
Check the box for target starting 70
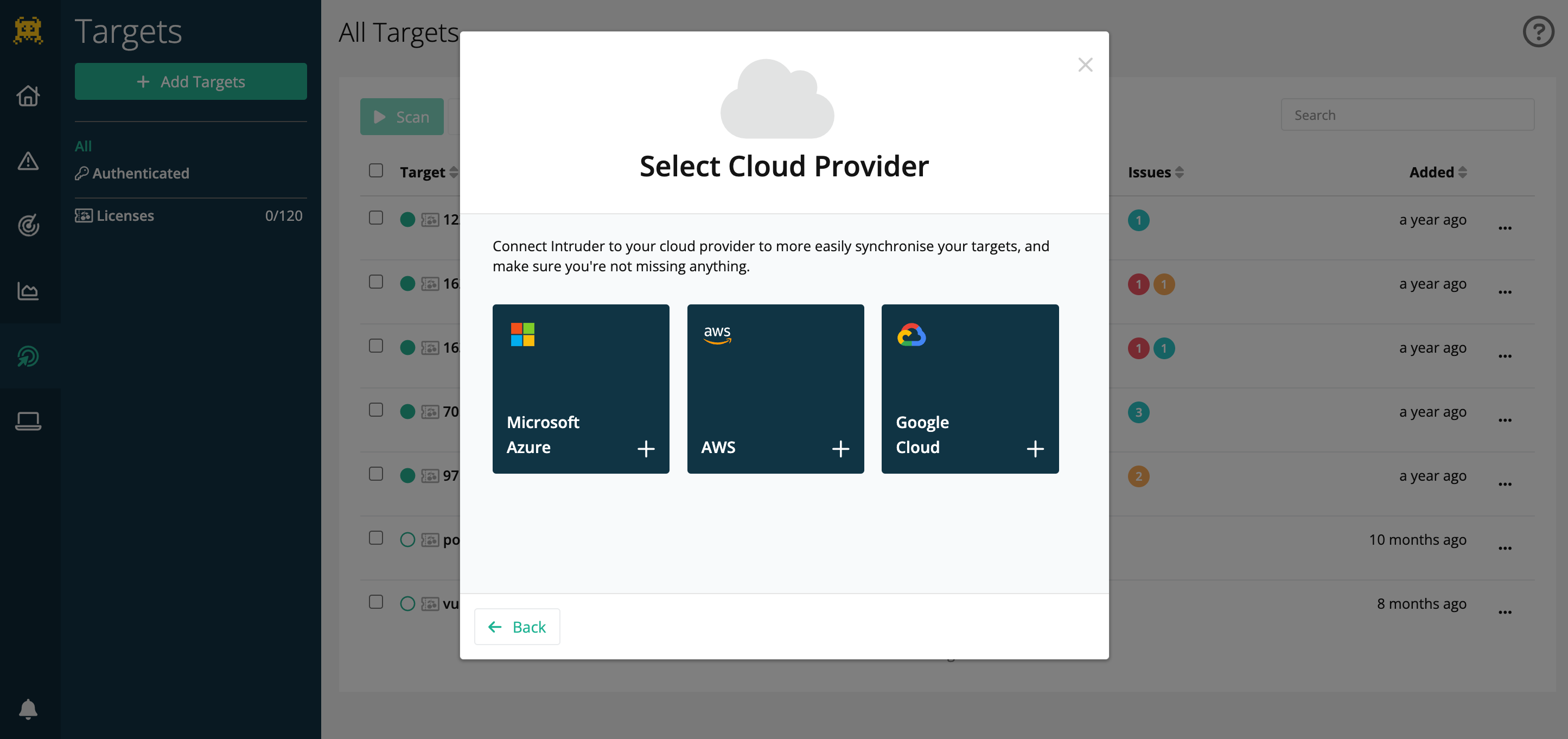point(376,410)
